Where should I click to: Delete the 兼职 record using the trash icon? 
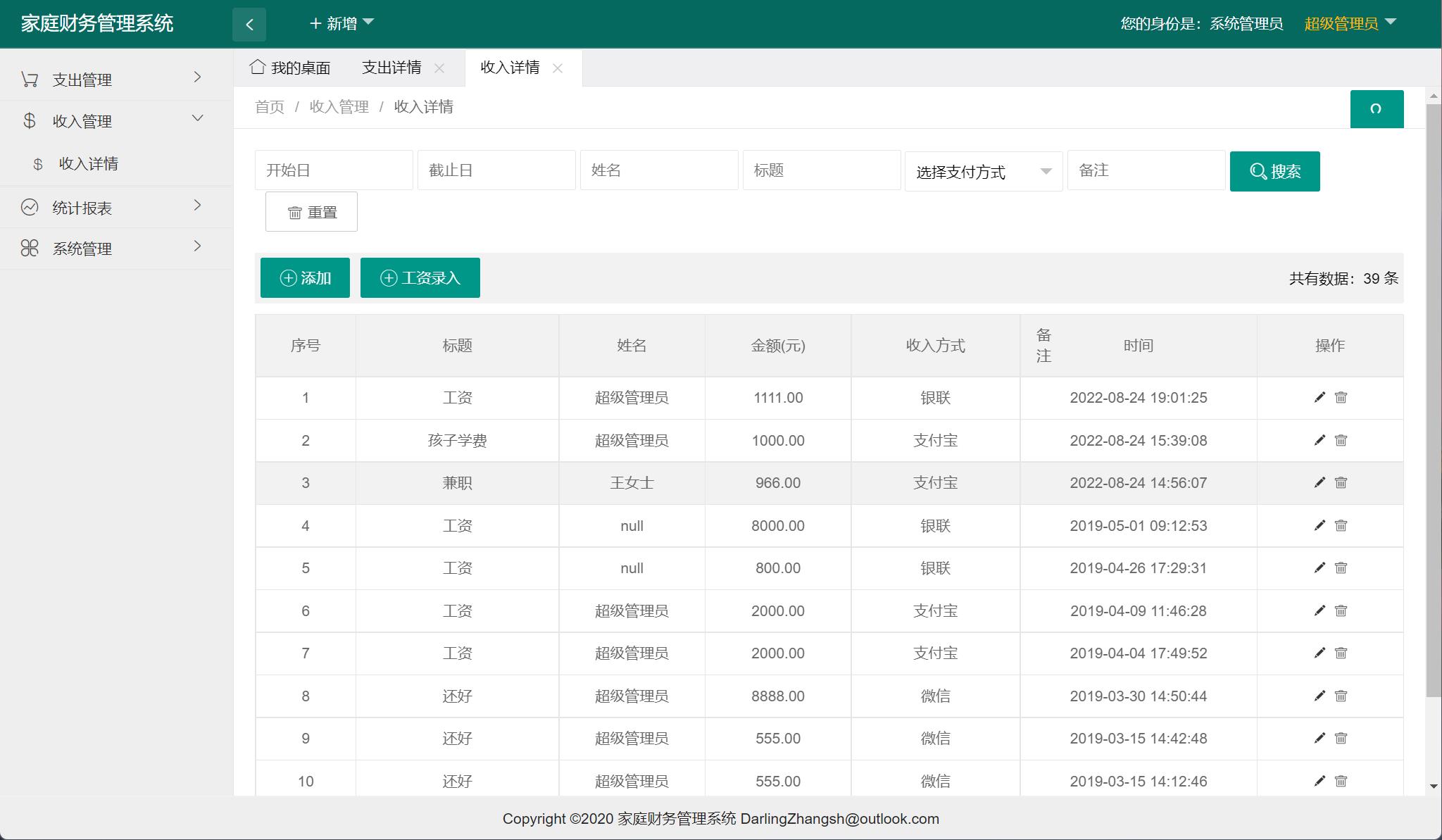tap(1341, 483)
